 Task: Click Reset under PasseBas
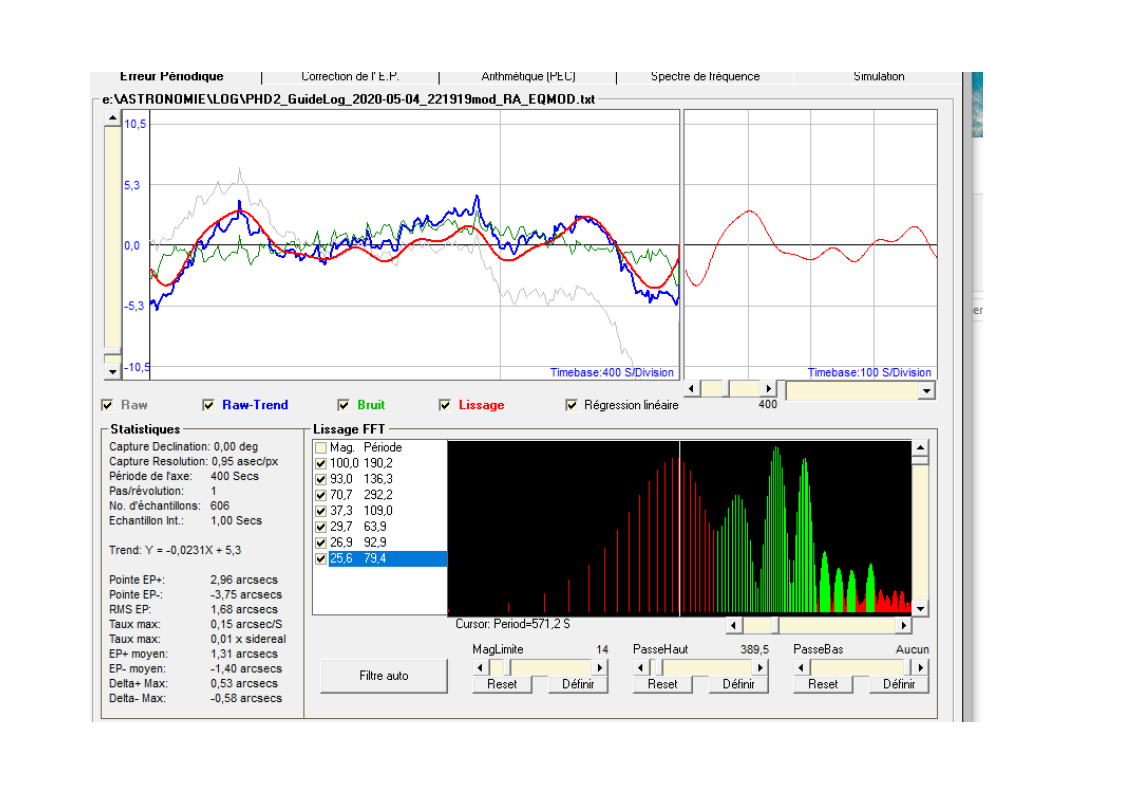823,684
